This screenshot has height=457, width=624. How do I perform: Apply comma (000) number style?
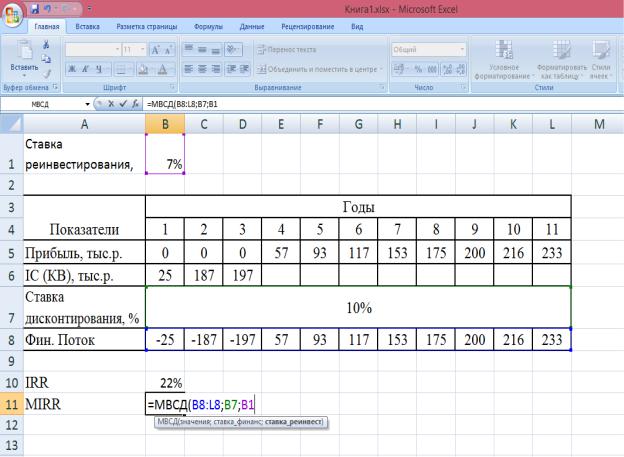click(432, 69)
